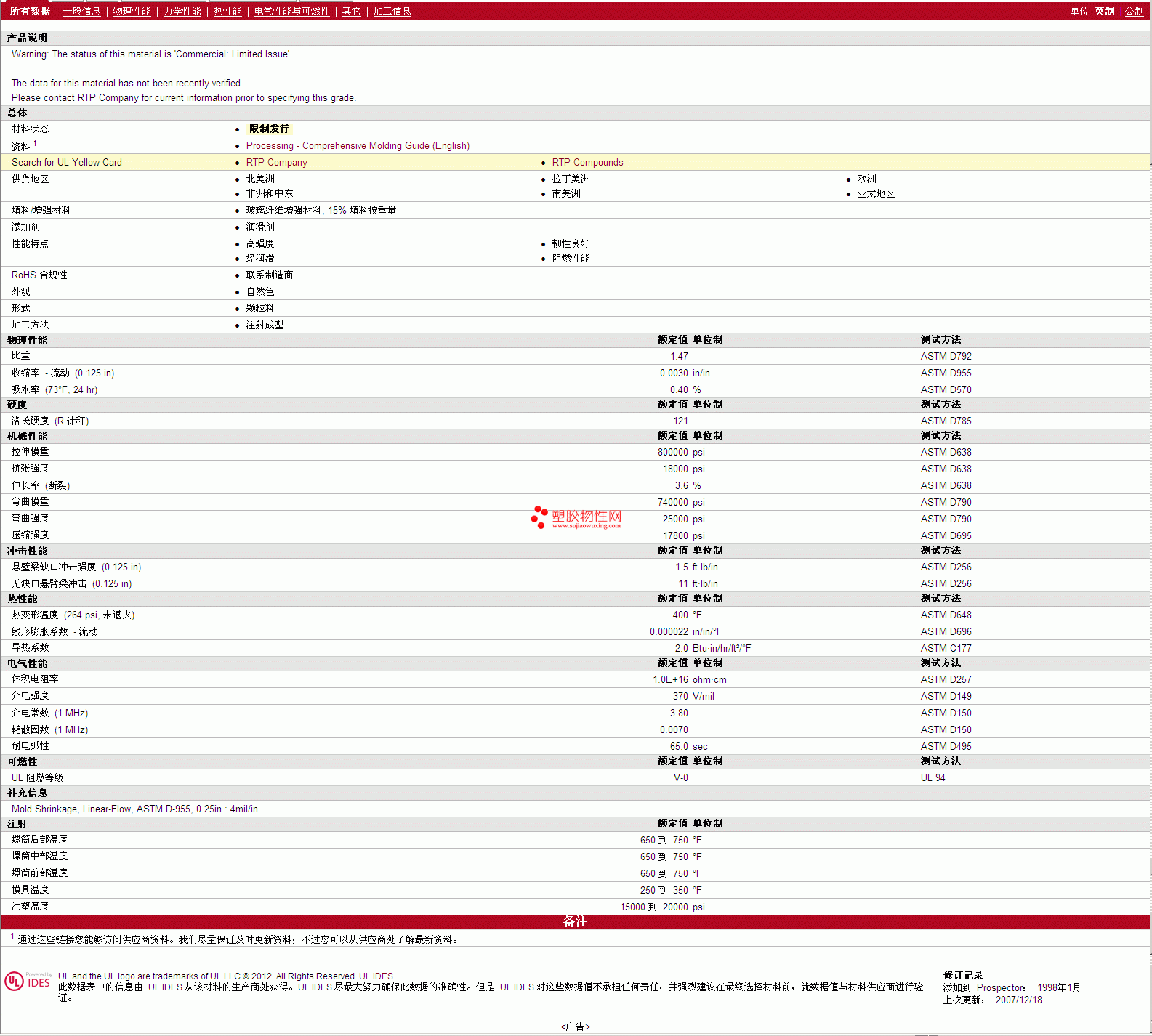Screen dimensions: 1152x1036
Task: Switch units to 公制 (metric)
Action: (1134, 12)
